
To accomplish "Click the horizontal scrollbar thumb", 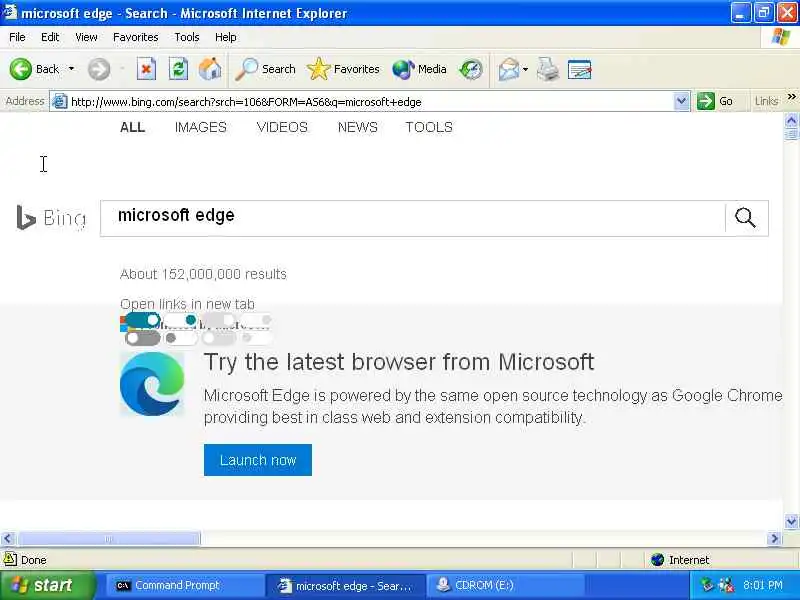I will click(x=109, y=538).
